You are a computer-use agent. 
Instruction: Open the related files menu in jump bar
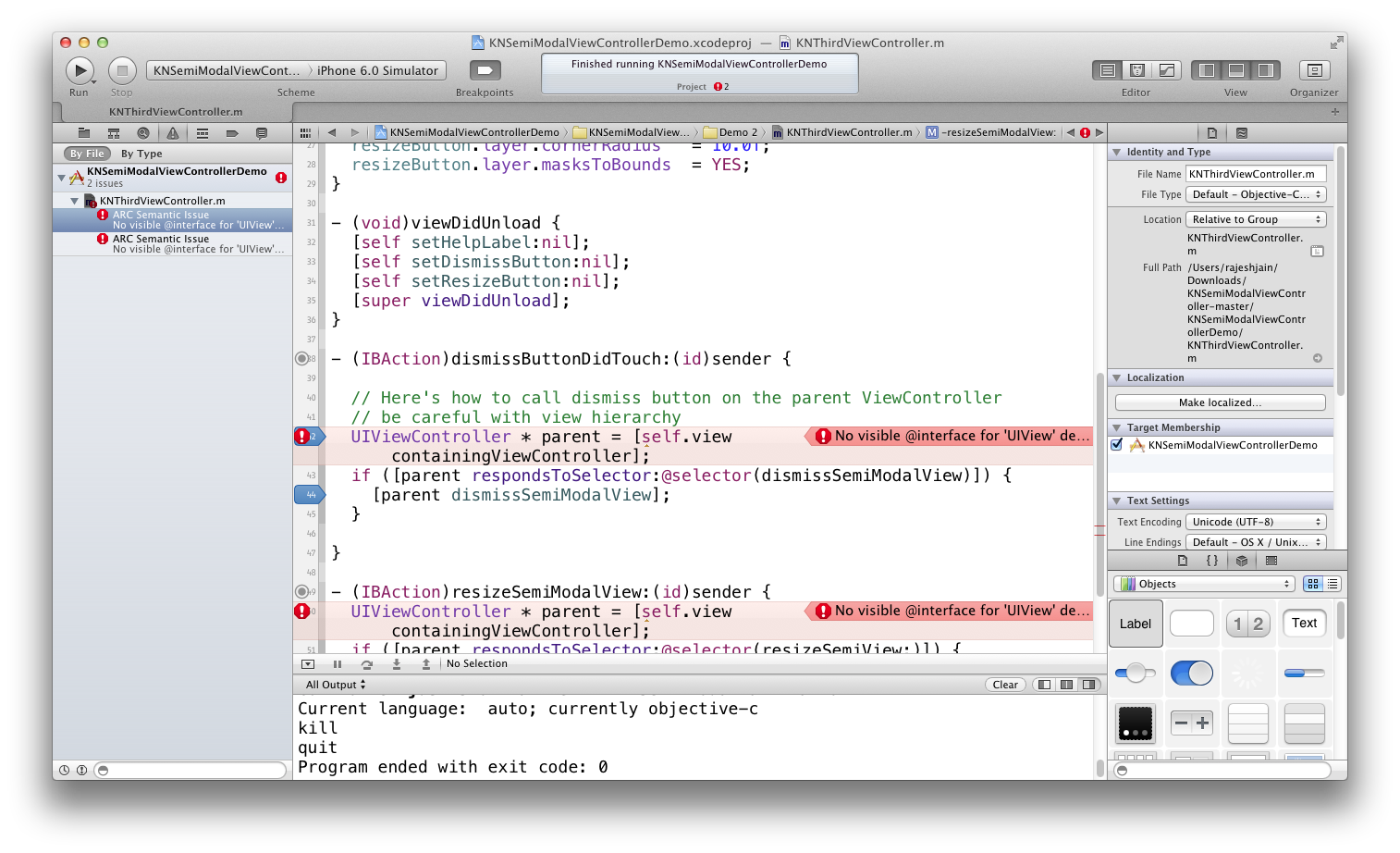click(x=306, y=132)
